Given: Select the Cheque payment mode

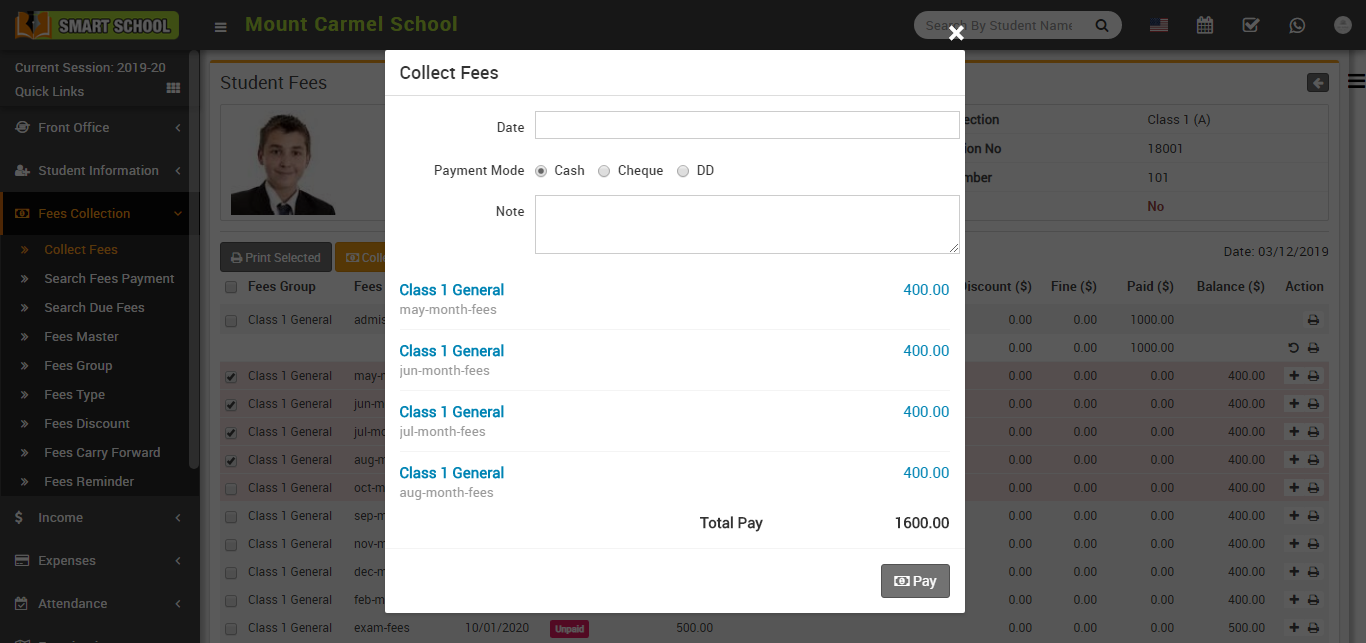Looking at the screenshot, I should [604, 171].
